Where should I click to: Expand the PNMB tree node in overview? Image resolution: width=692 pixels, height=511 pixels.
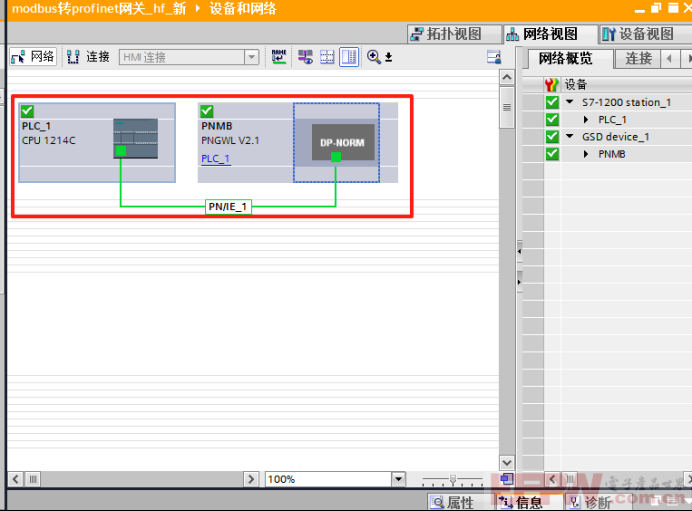586,154
